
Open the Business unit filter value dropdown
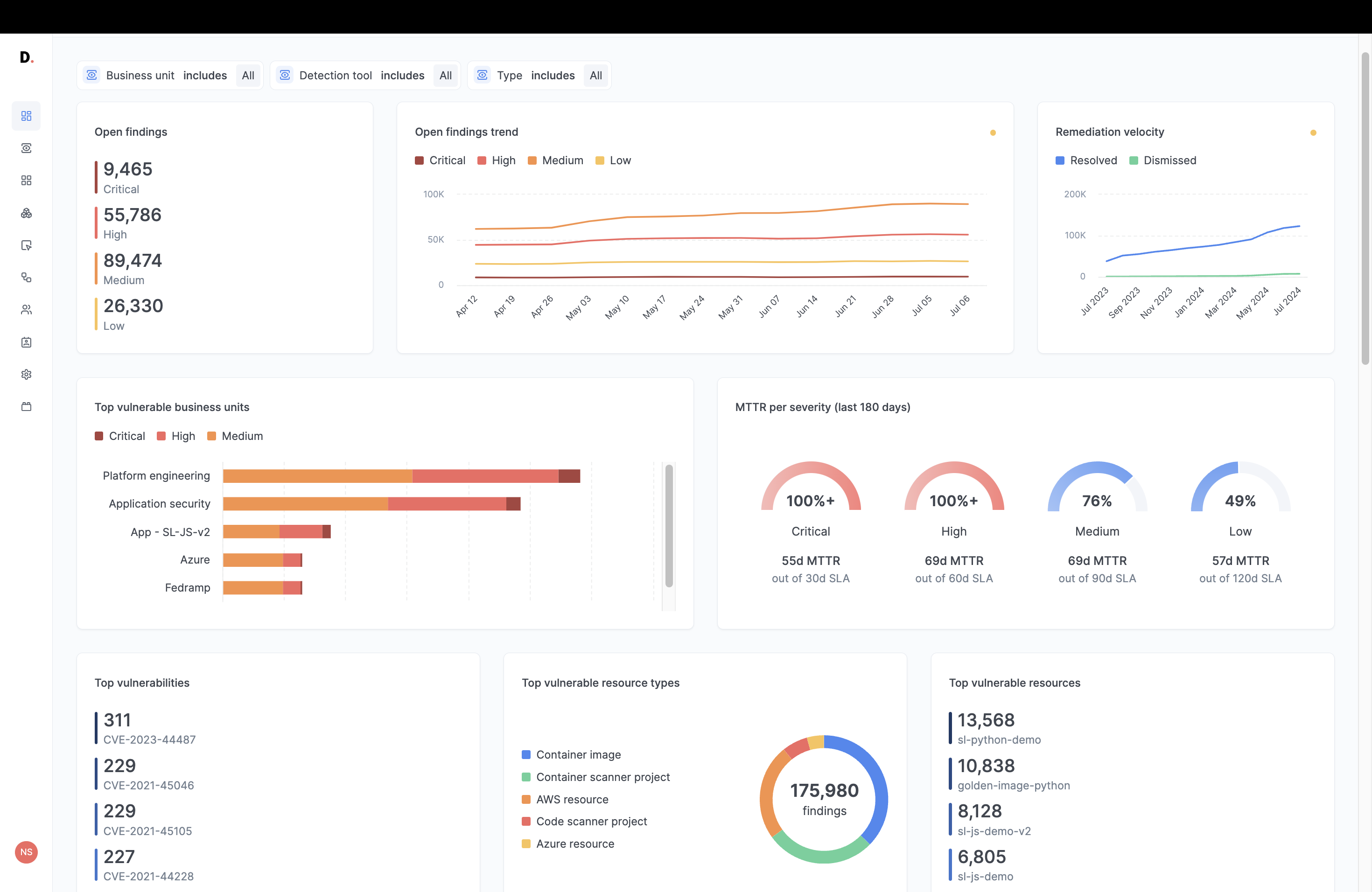pyautogui.click(x=248, y=75)
